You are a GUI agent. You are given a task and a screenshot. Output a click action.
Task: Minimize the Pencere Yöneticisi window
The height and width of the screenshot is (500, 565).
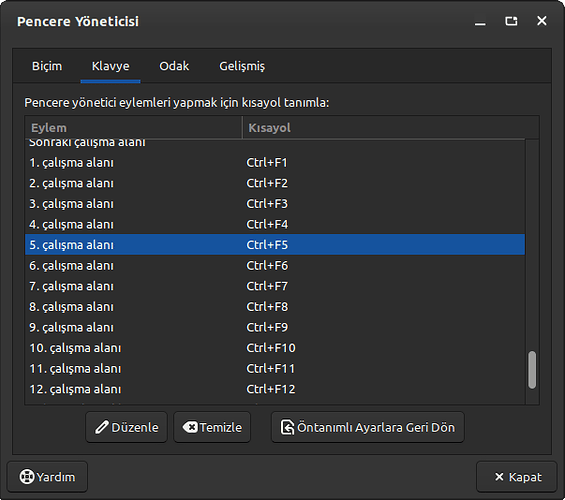(480, 22)
